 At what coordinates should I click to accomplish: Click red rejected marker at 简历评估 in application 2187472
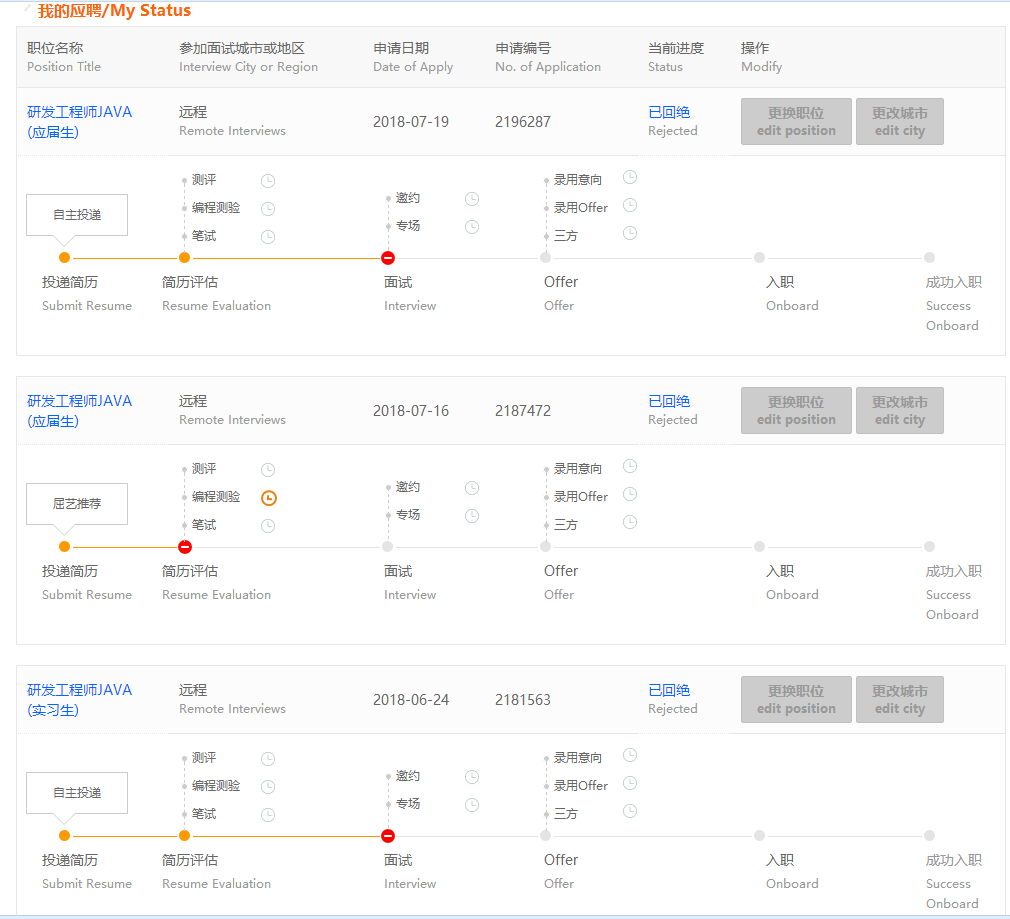click(x=185, y=547)
